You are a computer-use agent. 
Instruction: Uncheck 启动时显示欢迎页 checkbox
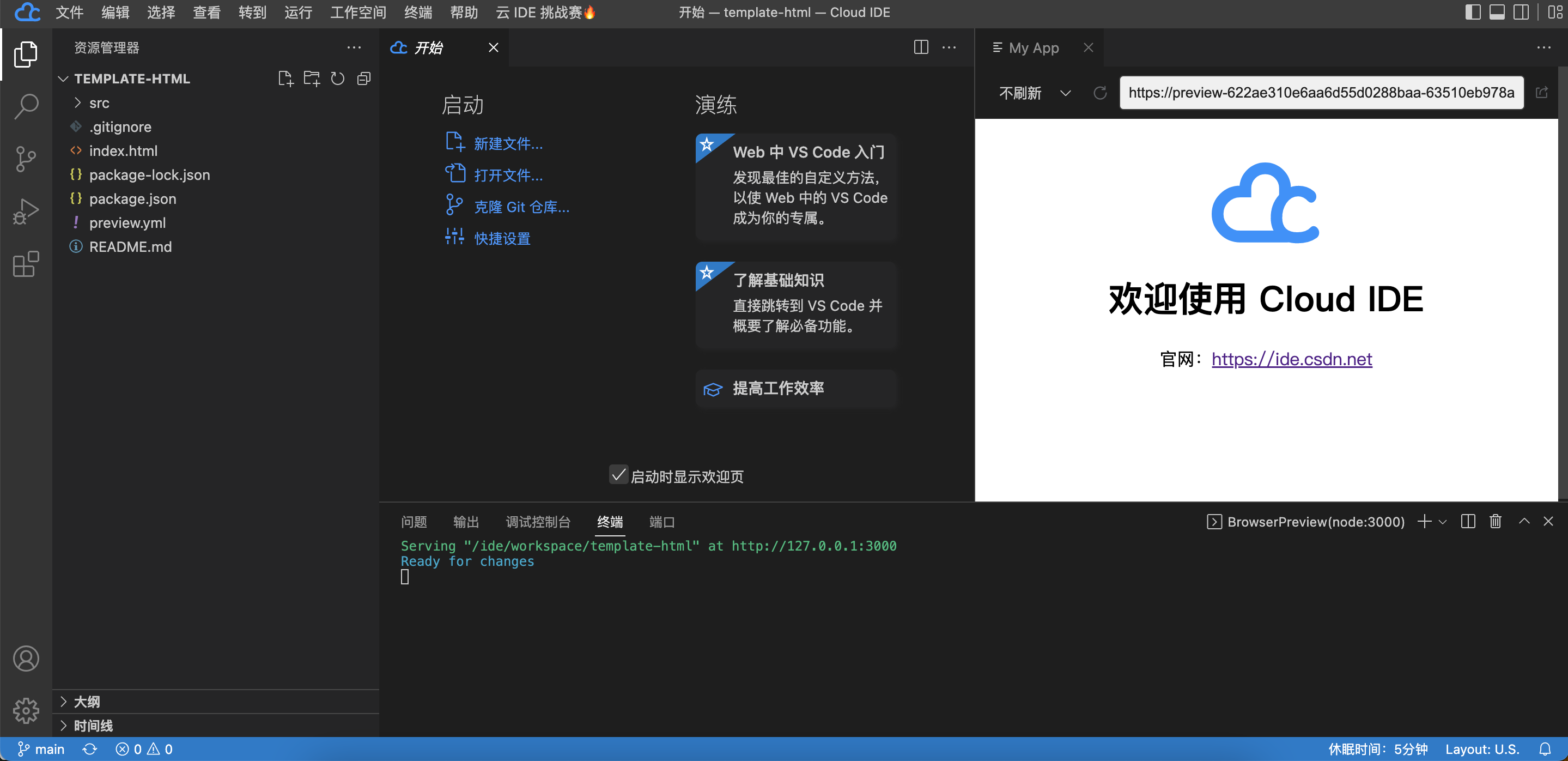click(x=618, y=475)
